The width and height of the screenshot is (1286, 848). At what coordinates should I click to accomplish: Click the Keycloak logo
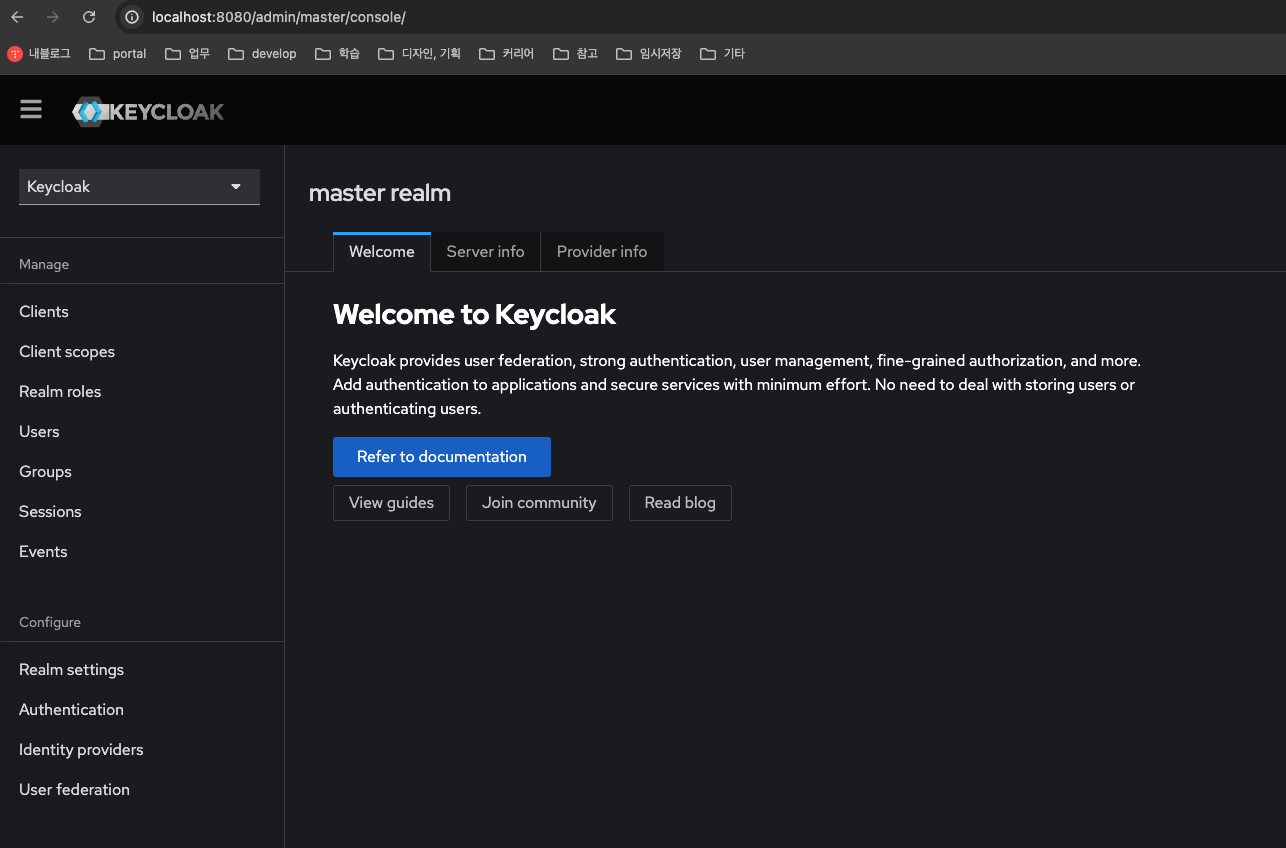[x=148, y=112]
